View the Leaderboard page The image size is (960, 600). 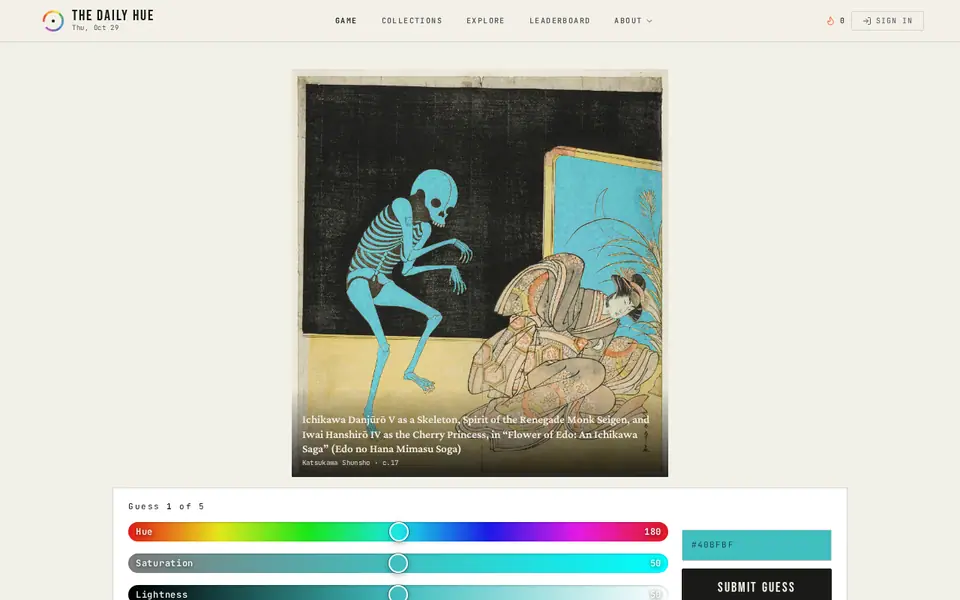(x=560, y=21)
